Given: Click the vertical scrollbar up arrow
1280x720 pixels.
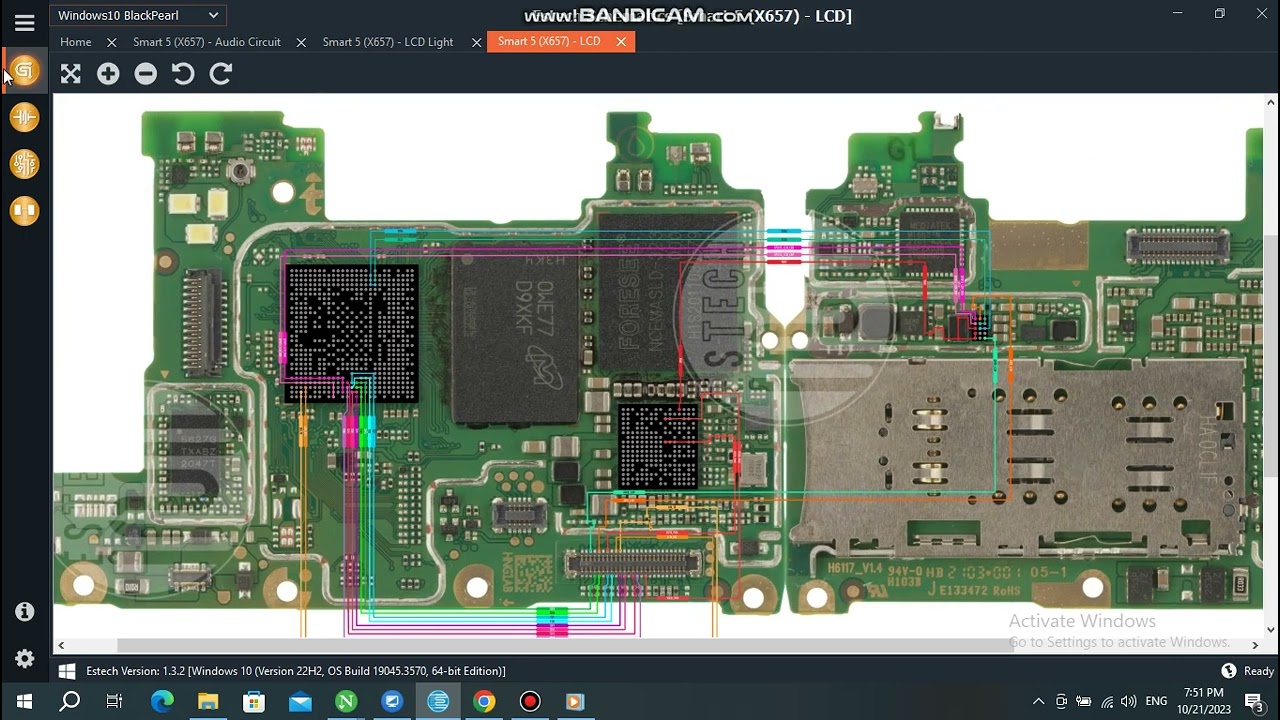Looking at the screenshot, I should pyautogui.click(x=1271, y=102).
